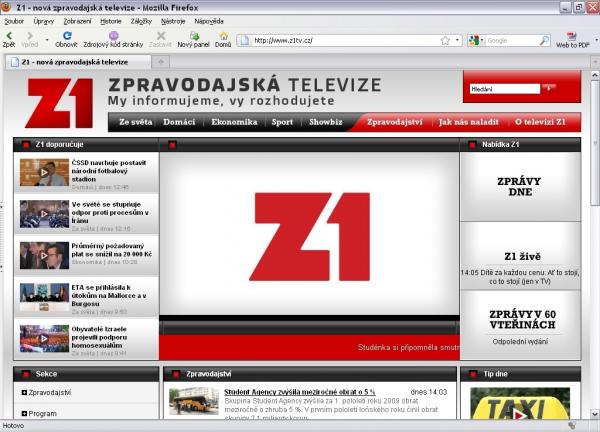Play the Obyvatelé Izraele video thumbnail
This screenshot has height=432, width=600.
click(x=44, y=339)
